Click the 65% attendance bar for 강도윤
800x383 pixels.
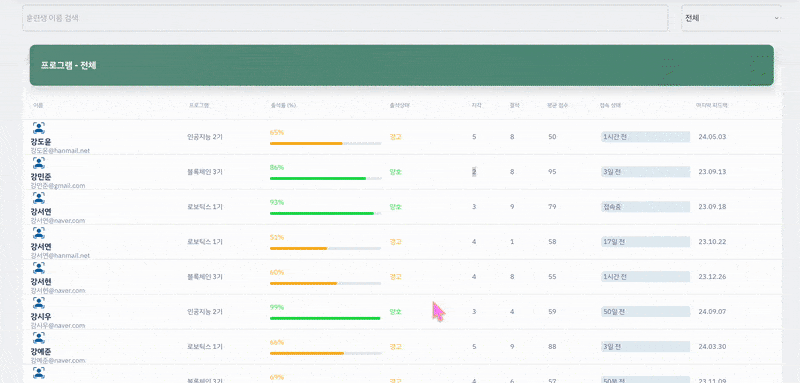click(326, 144)
